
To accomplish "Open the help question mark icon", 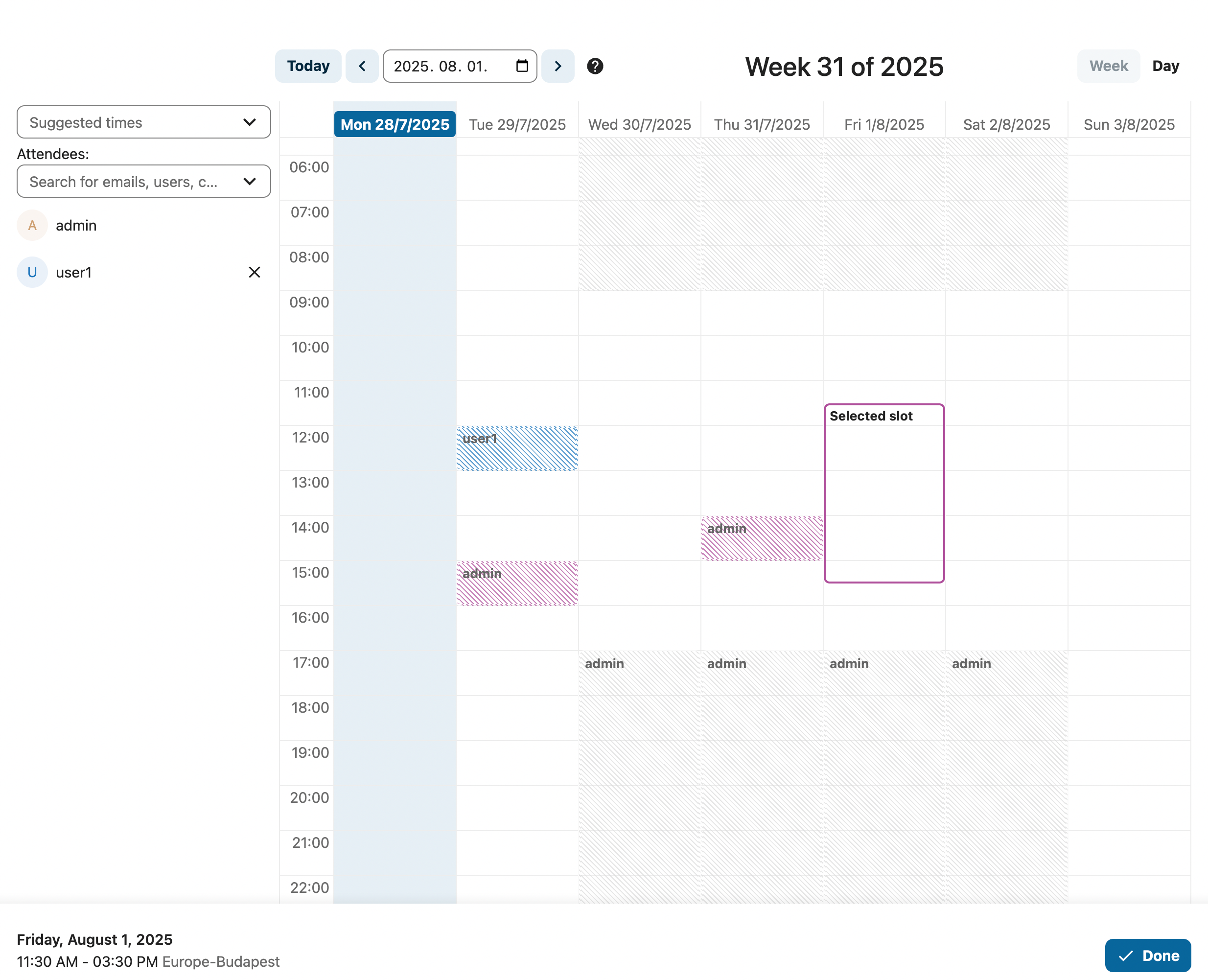I will pyautogui.click(x=595, y=66).
